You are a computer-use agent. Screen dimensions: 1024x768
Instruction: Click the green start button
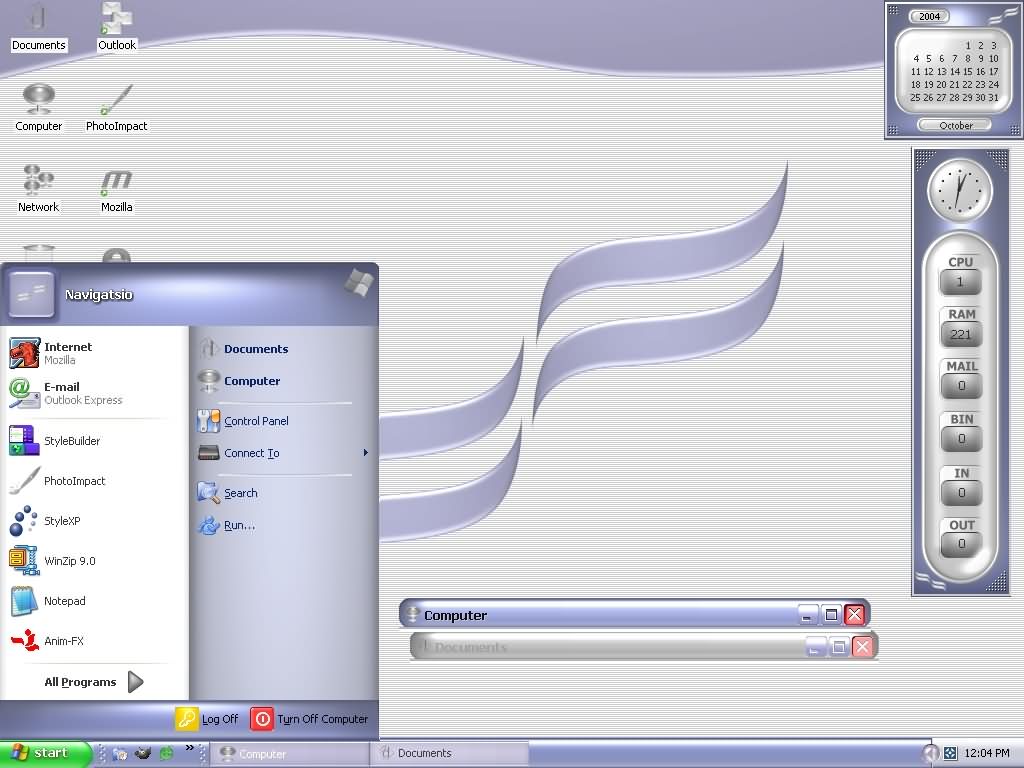[44, 754]
